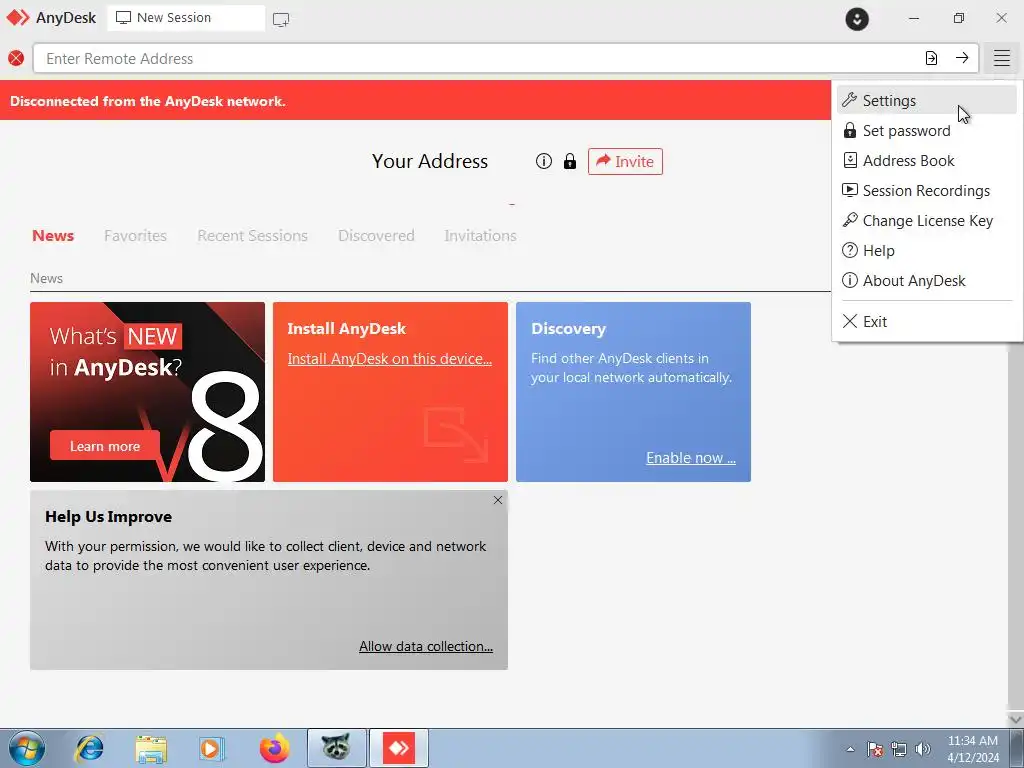Open Settings from the menu

click(x=927, y=101)
